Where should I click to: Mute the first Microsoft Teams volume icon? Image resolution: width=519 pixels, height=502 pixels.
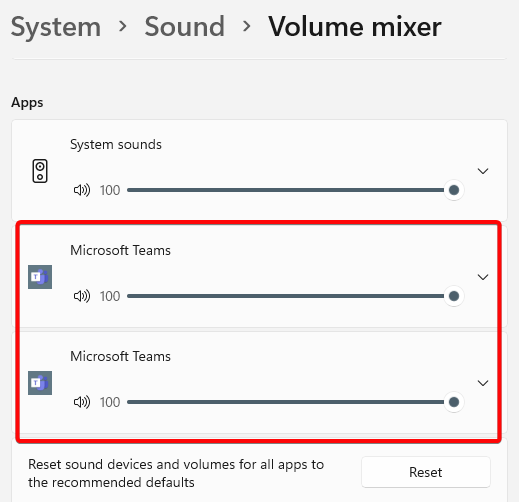(82, 296)
